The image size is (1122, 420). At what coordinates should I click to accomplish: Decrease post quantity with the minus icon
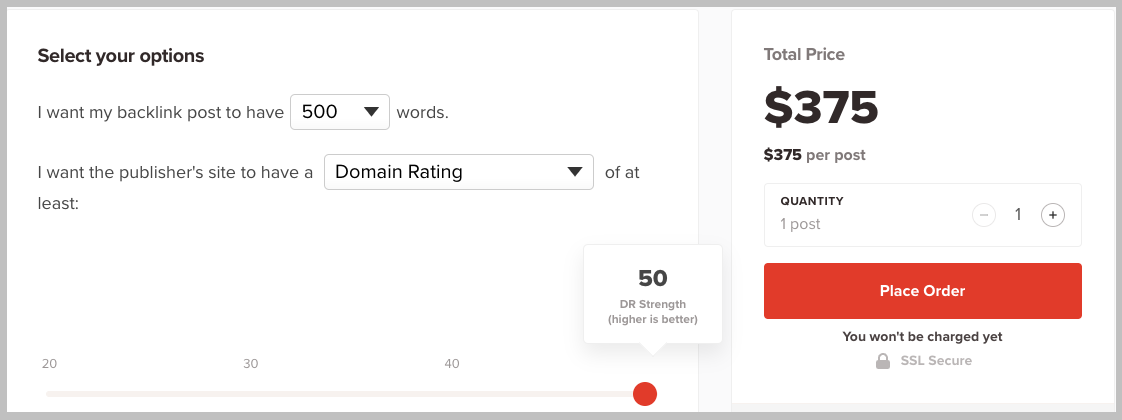click(x=984, y=215)
